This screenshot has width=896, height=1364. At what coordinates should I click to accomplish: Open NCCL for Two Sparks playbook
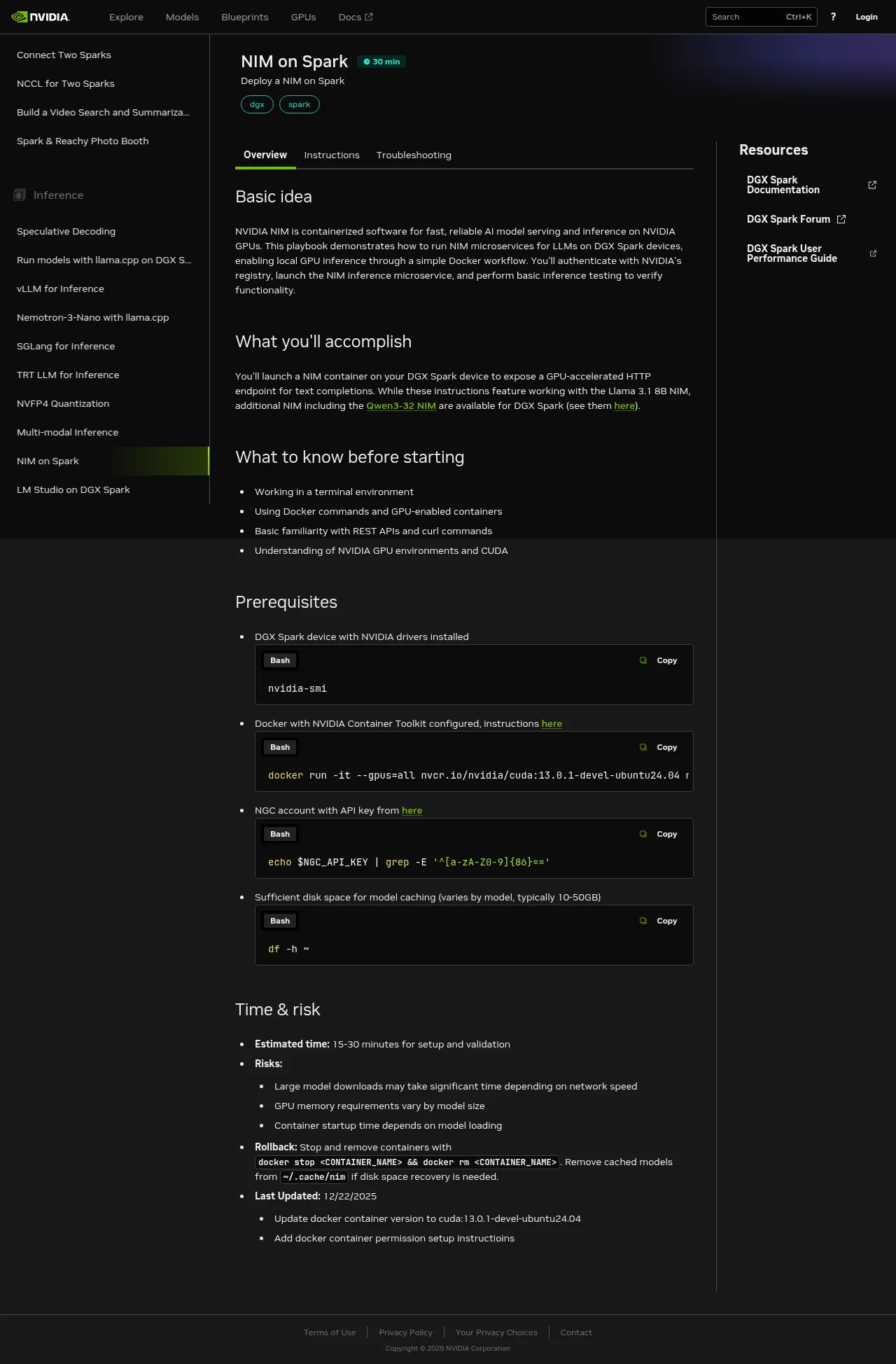click(x=66, y=83)
